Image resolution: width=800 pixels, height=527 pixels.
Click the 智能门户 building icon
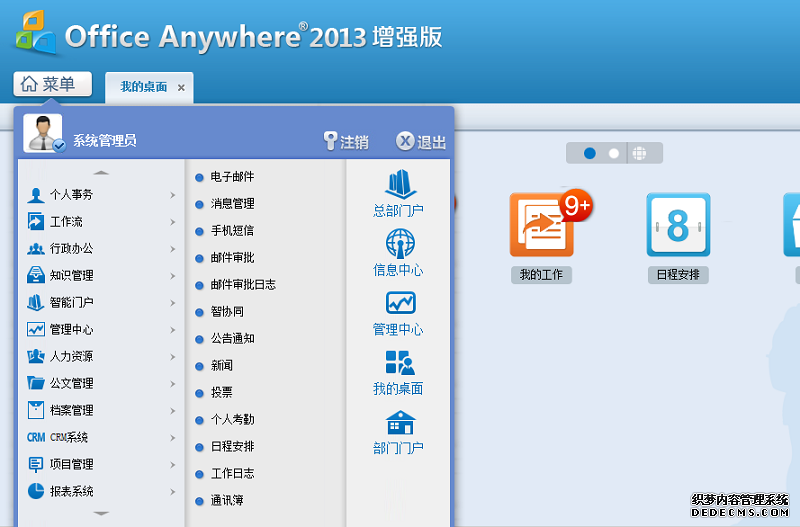pyautogui.click(x=36, y=303)
